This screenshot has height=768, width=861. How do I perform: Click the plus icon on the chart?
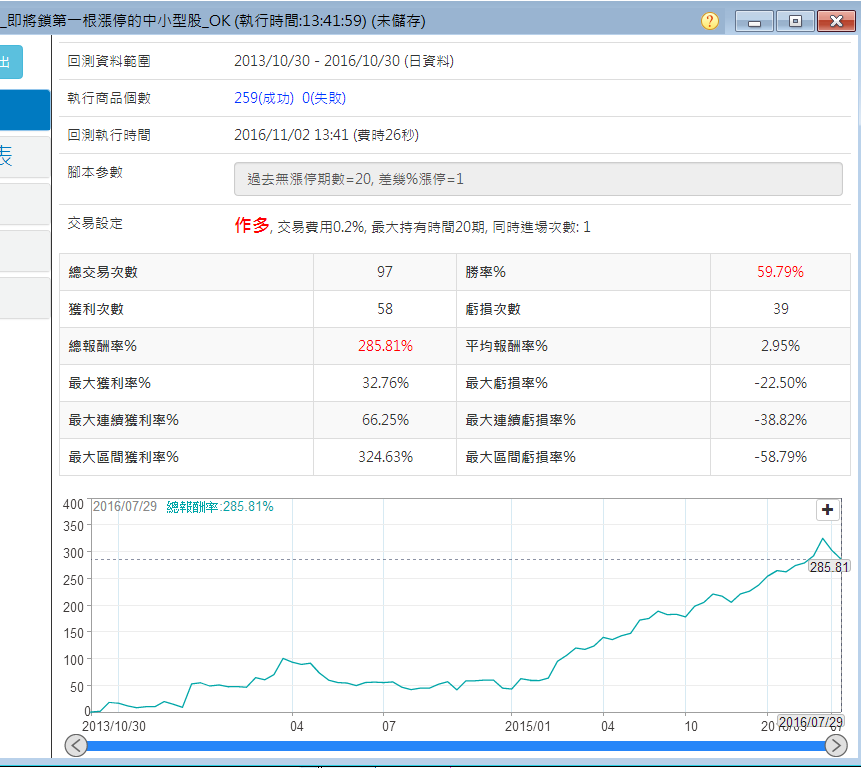pyautogui.click(x=827, y=510)
